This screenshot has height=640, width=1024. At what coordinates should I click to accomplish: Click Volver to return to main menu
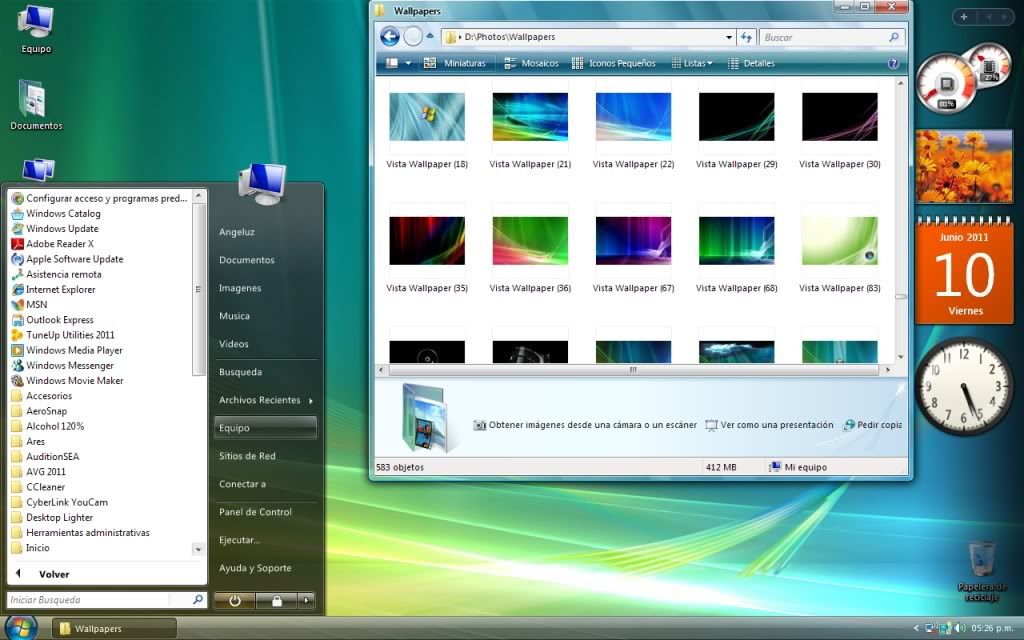pos(54,574)
